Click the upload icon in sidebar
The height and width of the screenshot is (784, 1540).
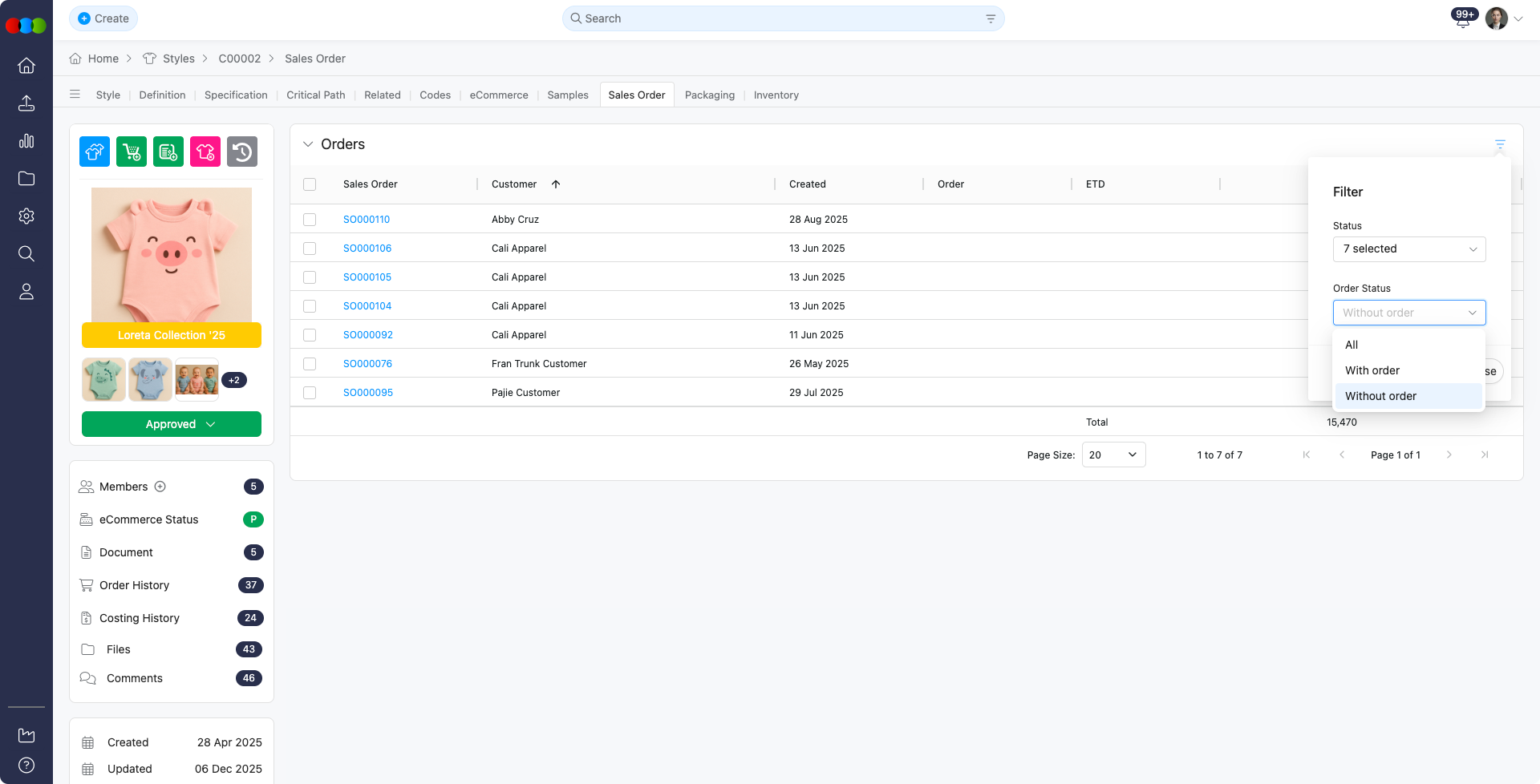26,103
